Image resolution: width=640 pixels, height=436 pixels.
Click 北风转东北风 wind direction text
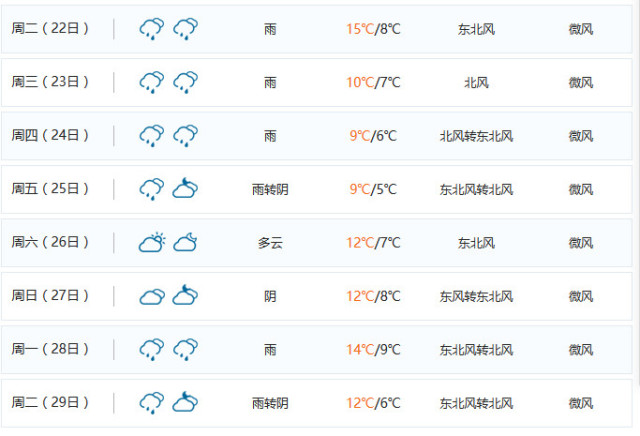(476, 136)
